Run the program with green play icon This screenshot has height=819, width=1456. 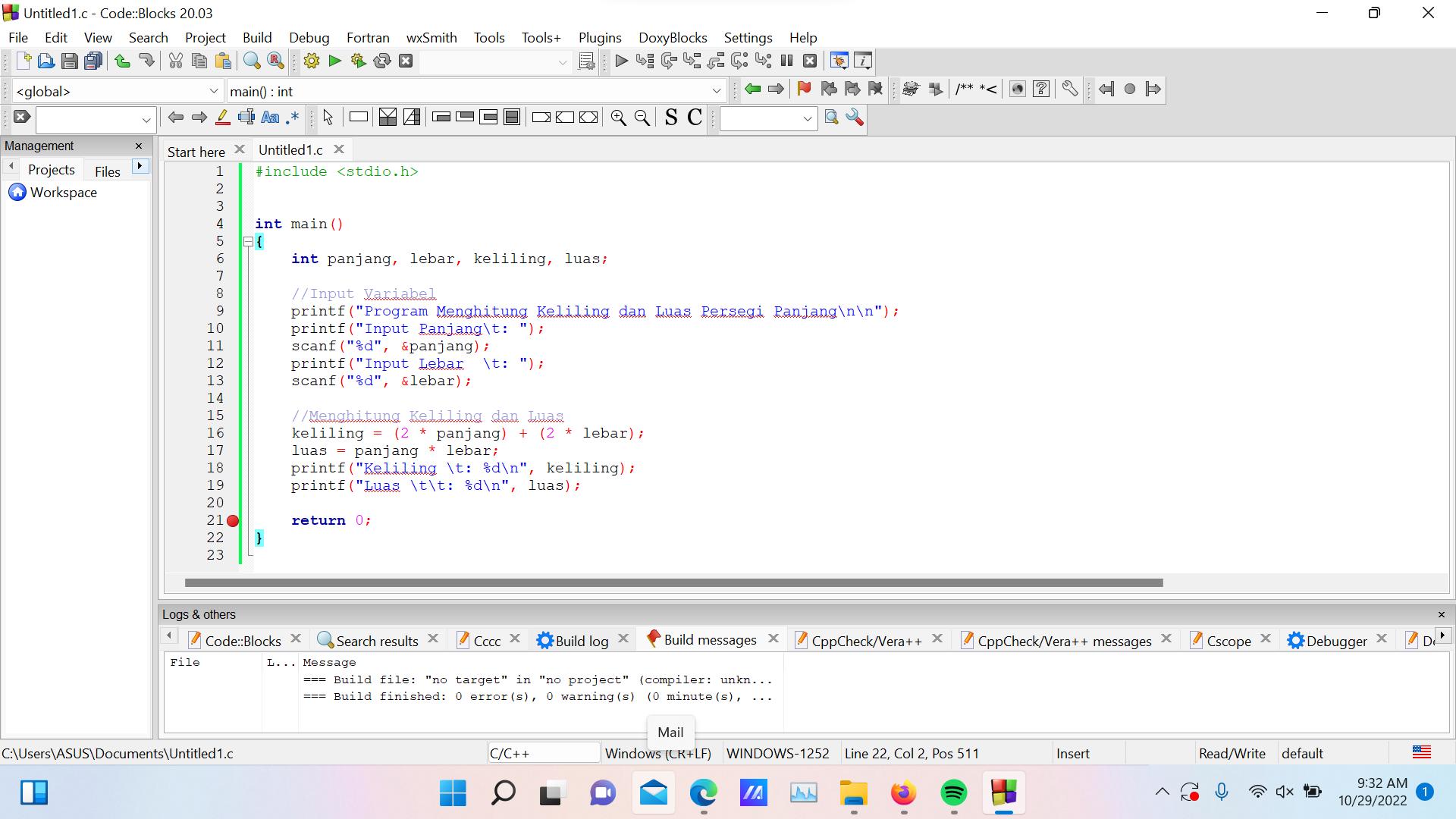[335, 61]
